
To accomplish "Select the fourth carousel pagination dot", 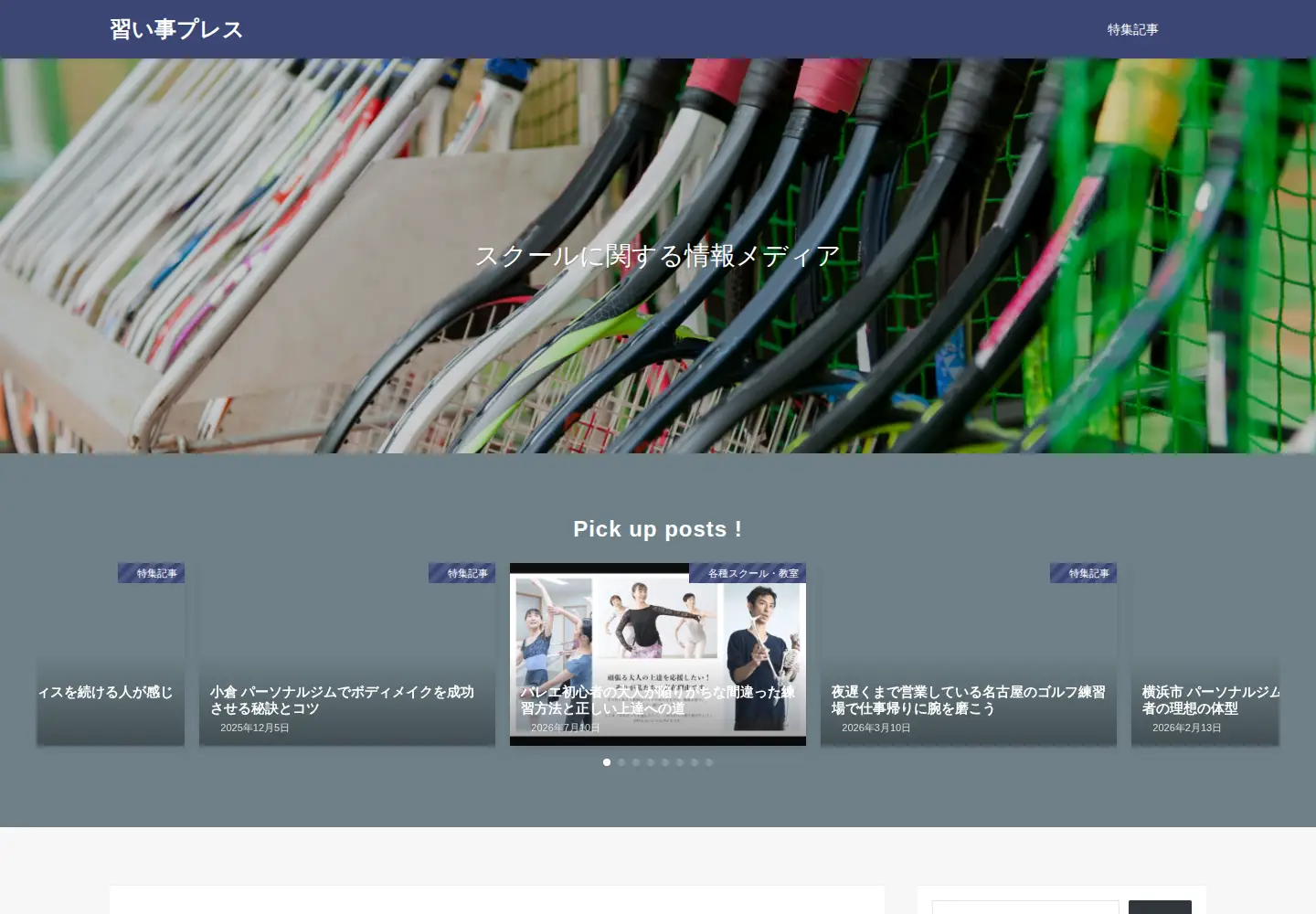I will click(x=651, y=762).
